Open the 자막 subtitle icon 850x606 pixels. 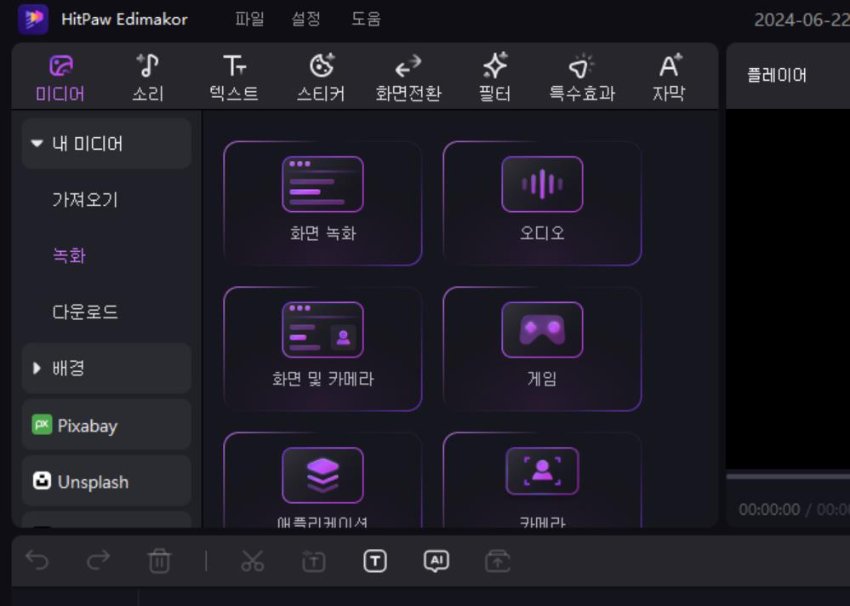[x=669, y=67]
